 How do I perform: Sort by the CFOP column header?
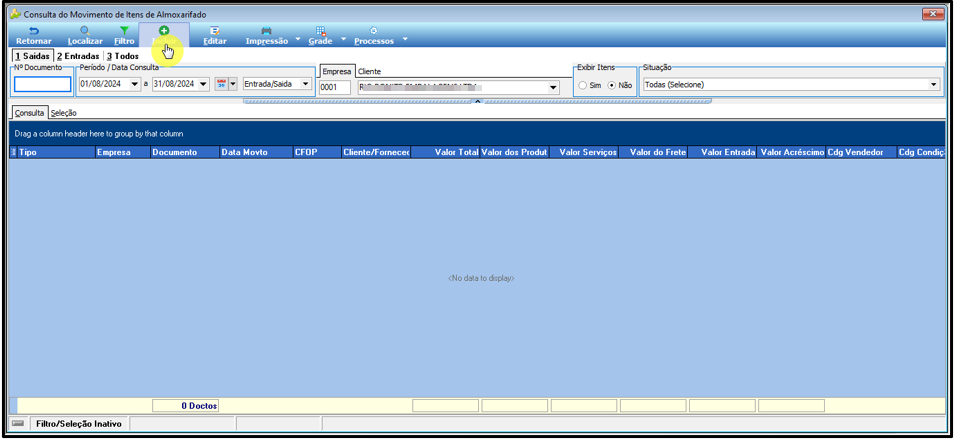tap(317, 152)
